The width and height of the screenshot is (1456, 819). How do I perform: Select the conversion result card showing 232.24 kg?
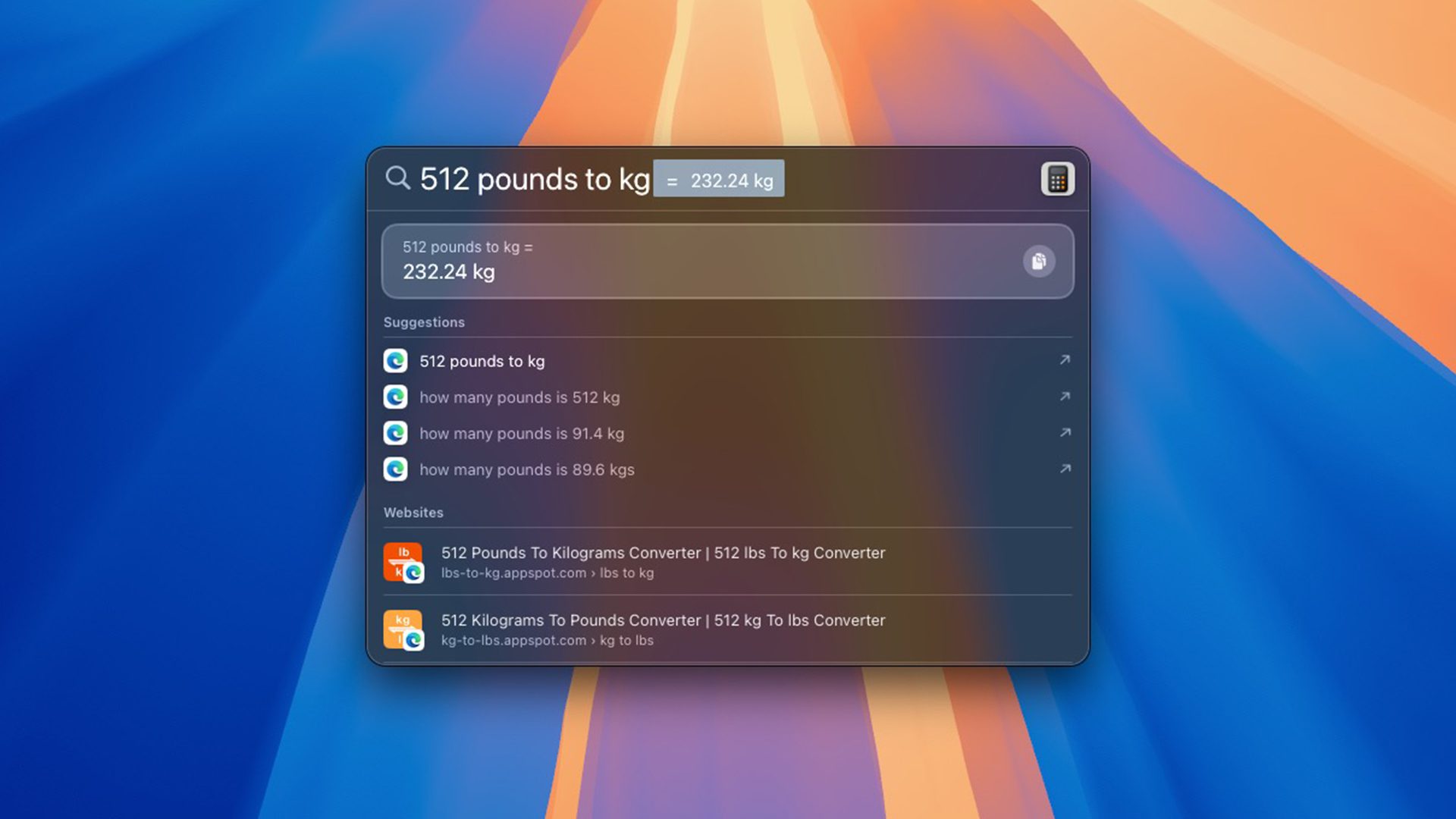(727, 261)
